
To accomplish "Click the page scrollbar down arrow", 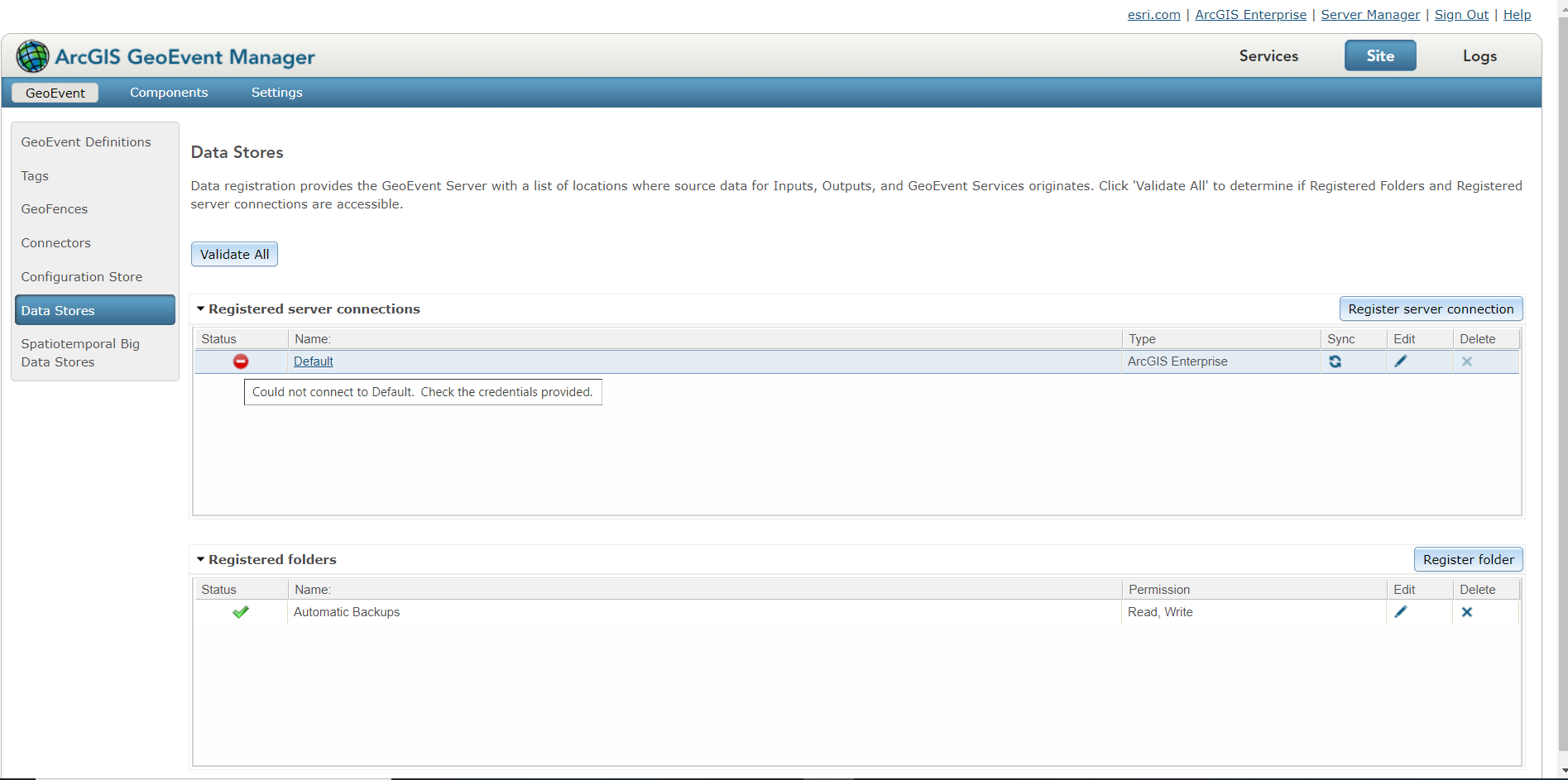I will click(1562, 771).
